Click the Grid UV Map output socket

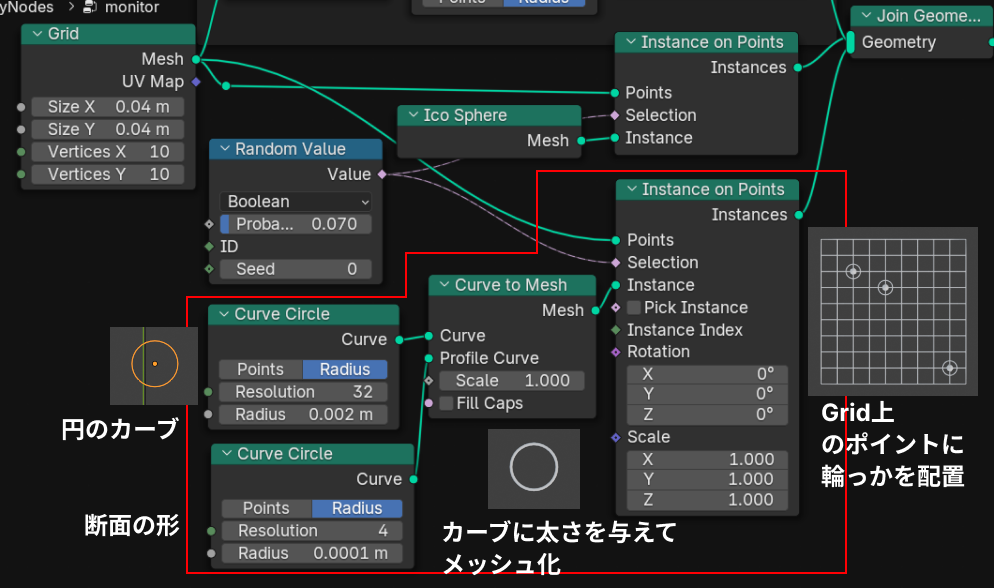(x=196, y=82)
